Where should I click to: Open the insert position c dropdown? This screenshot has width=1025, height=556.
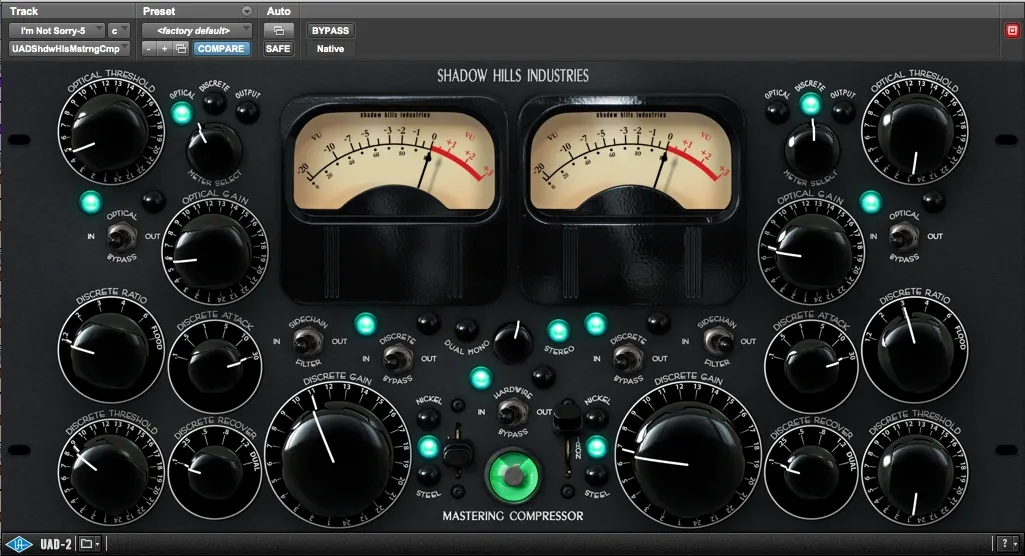coord(118,31)
